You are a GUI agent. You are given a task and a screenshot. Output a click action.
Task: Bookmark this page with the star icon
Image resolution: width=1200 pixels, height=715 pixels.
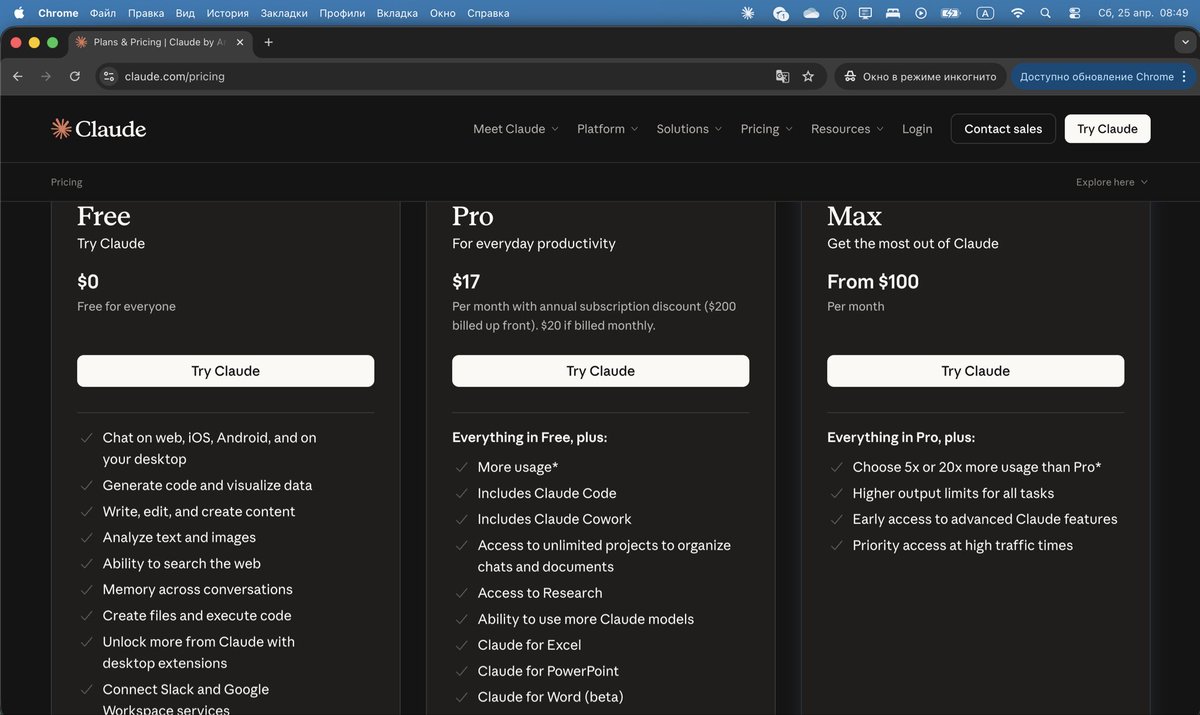pyautogui.click(x=808, y=76)
